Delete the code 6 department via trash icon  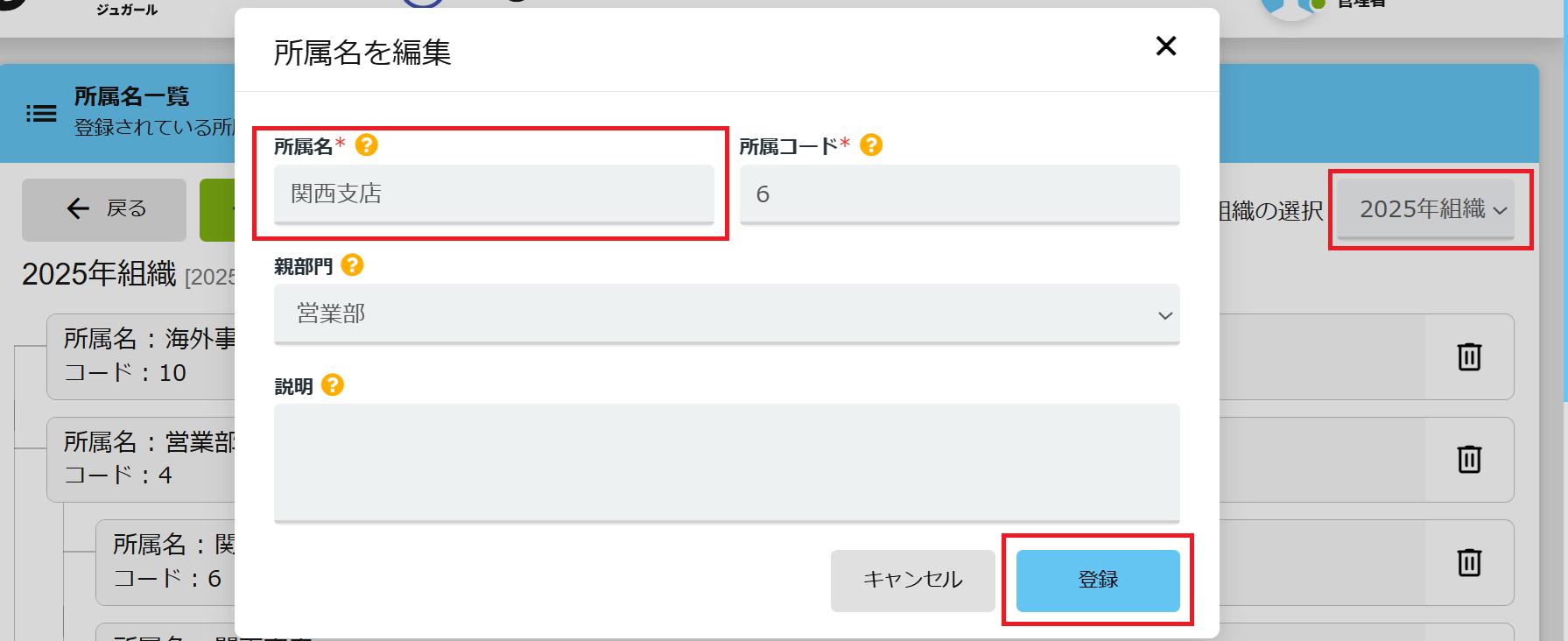1469,562
